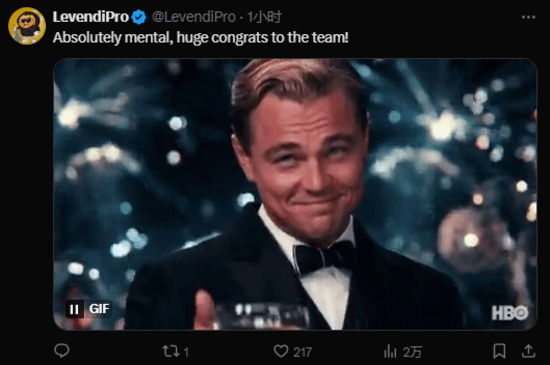
Task: Repost using the retweet arrows icon
Action: pos(171,351)
